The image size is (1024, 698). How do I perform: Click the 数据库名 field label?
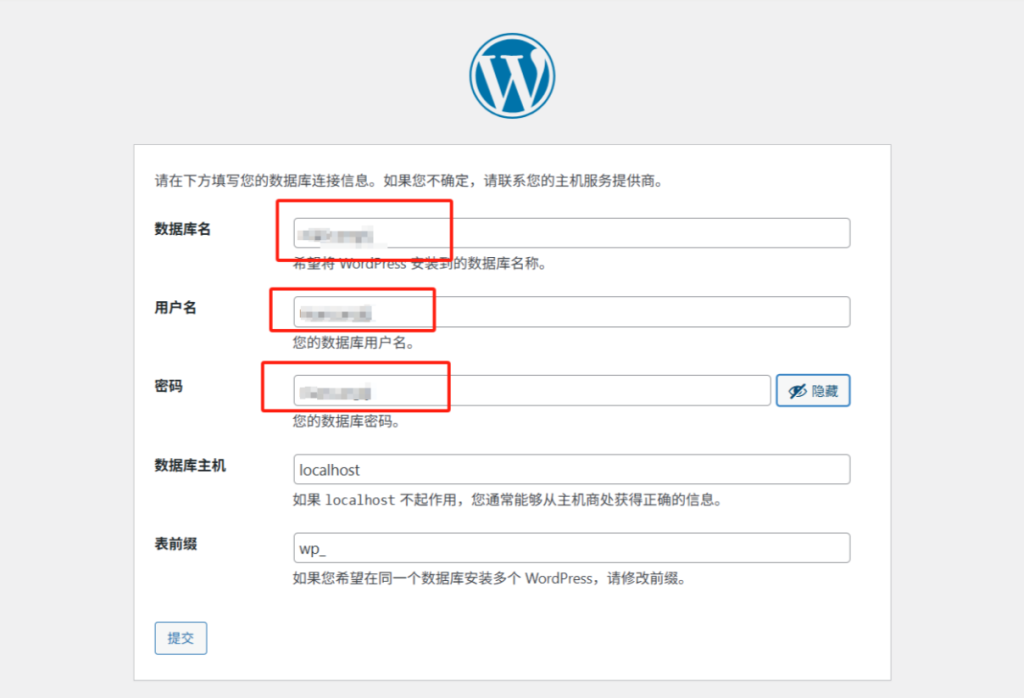click(183, 229)
